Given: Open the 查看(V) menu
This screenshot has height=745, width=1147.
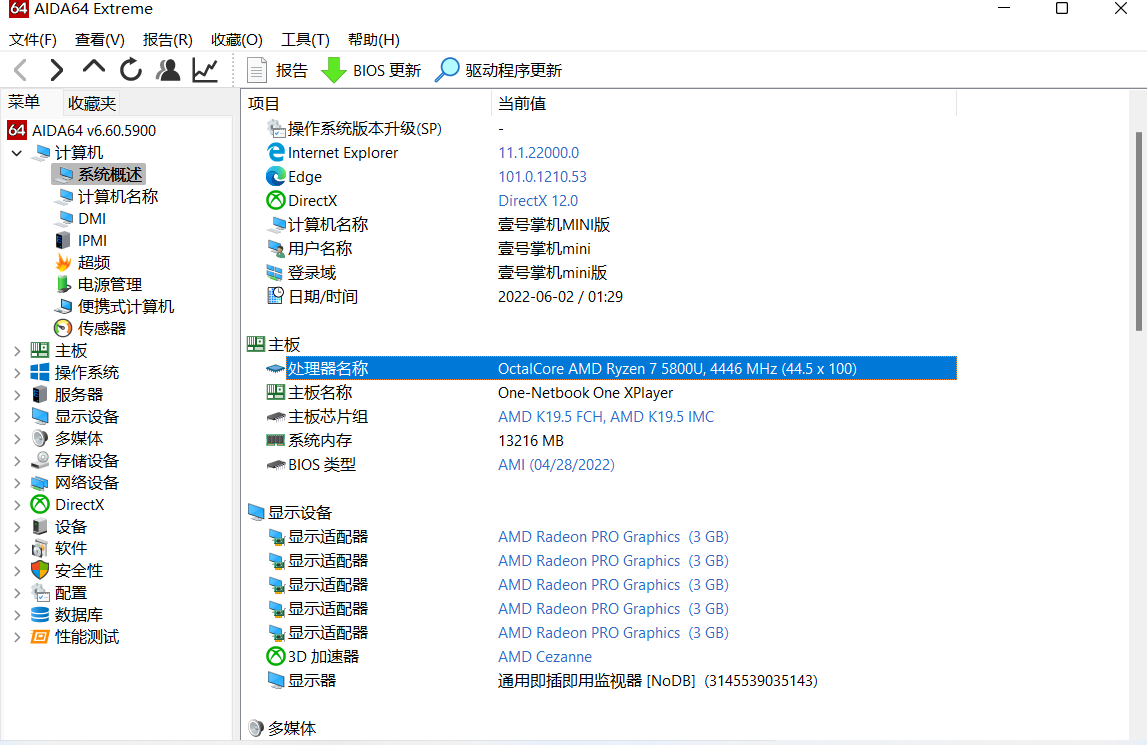Looking at the screenshot, I should click(99, 40).
